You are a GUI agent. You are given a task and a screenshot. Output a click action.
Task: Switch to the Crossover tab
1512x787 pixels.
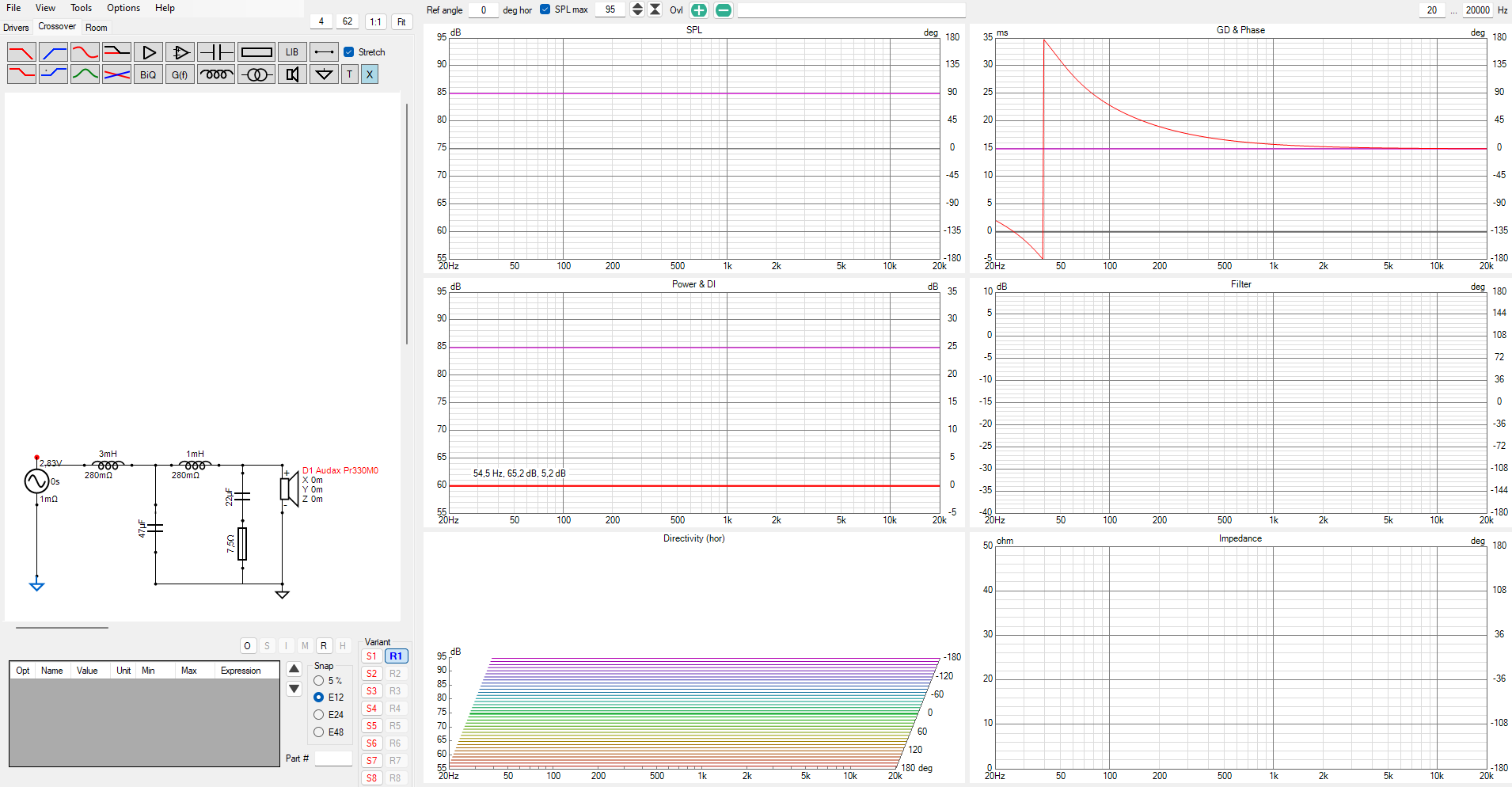tap(57, 26)
